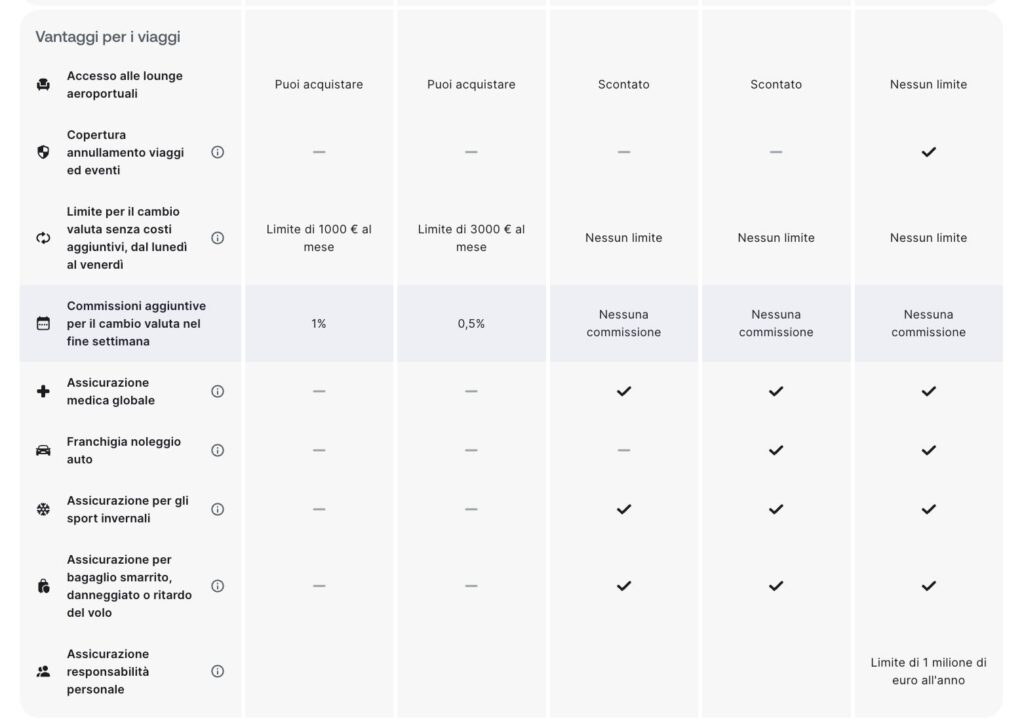Screen dimensions: 1024x721
Task: Click the shield icon for trip cancellation coverage
Action: point(41,153)
